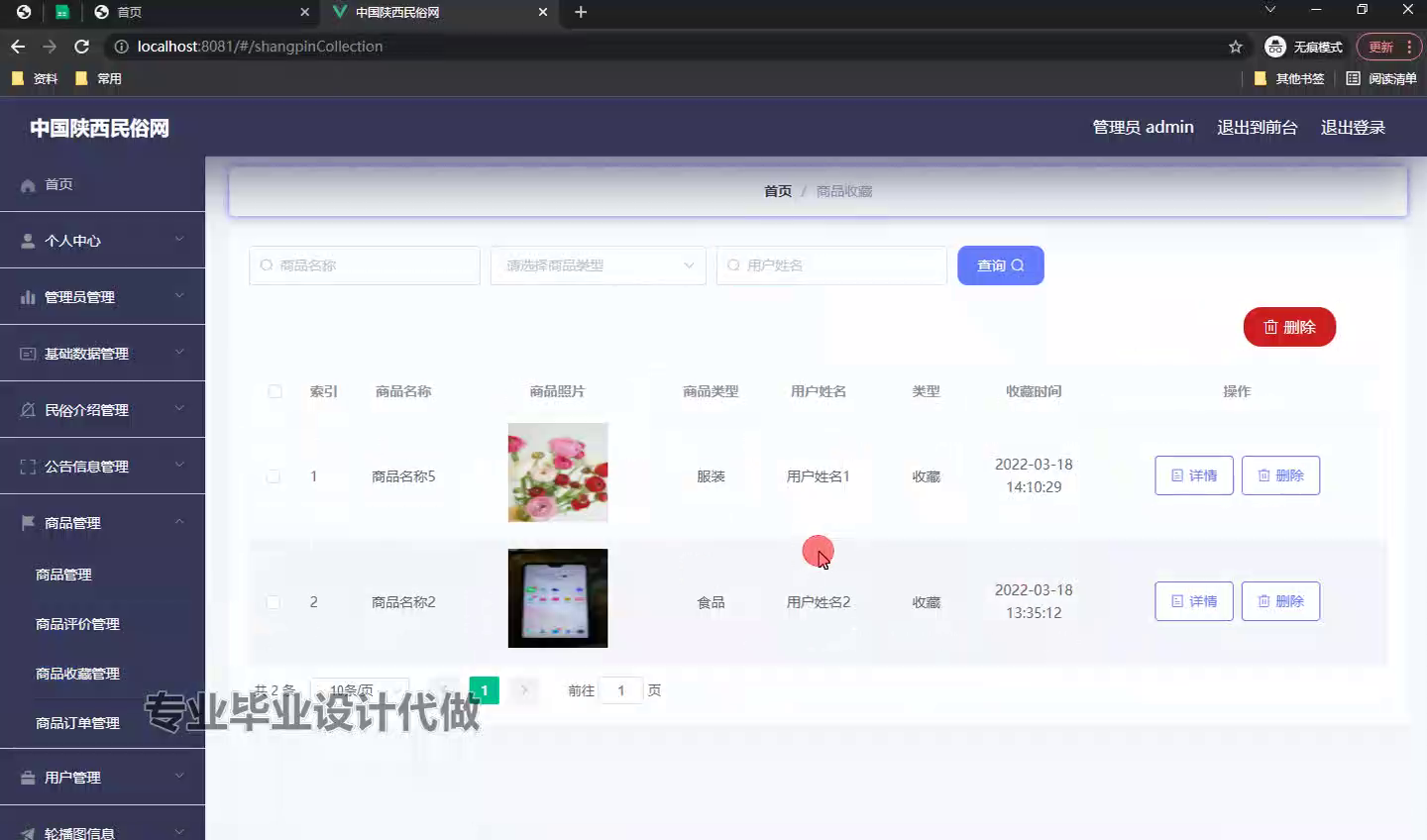Click the frame icon beside 公告信息管理

[x=28, y=467]
